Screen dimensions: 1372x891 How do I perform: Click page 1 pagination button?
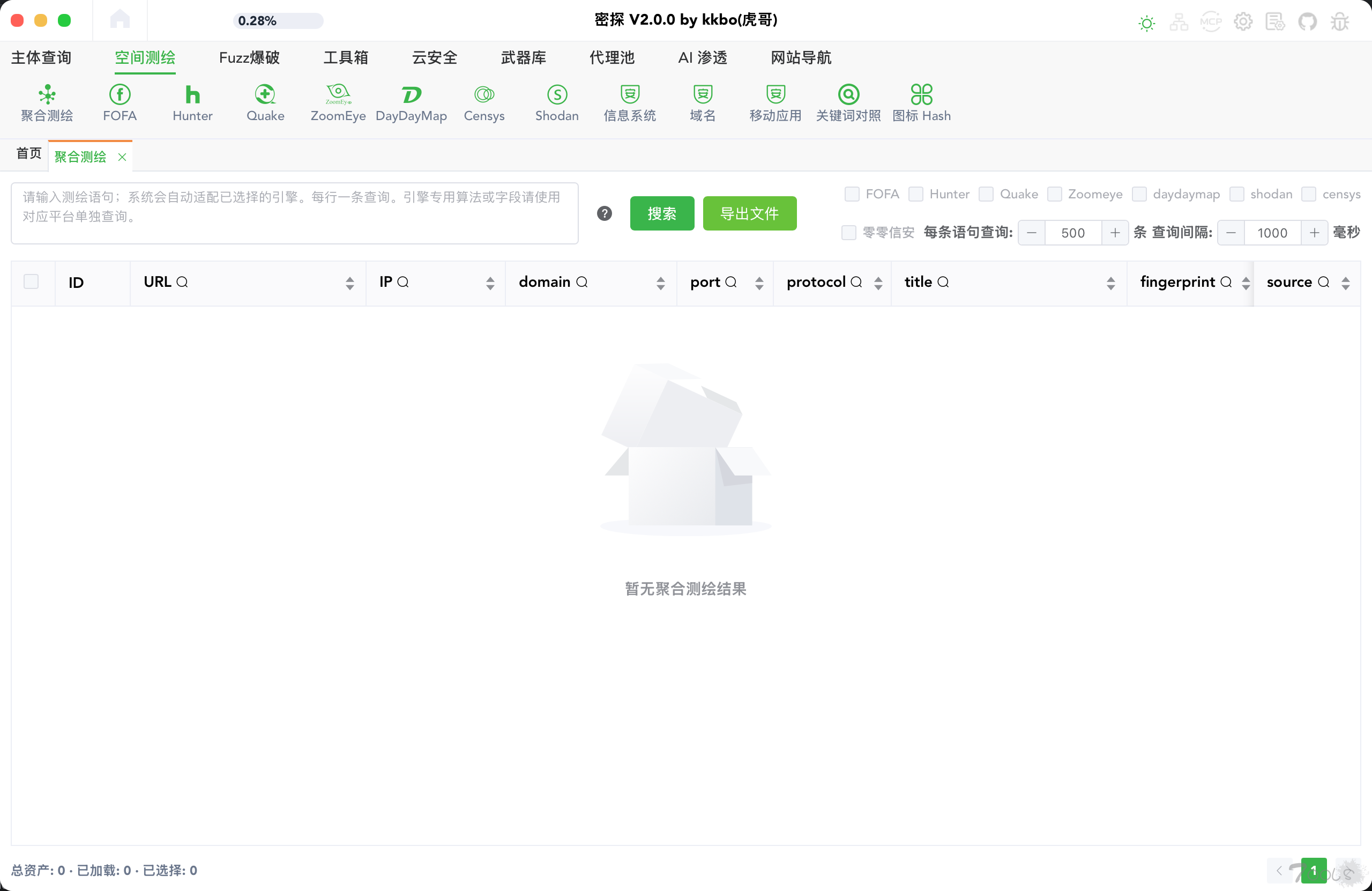(1314, 870)
